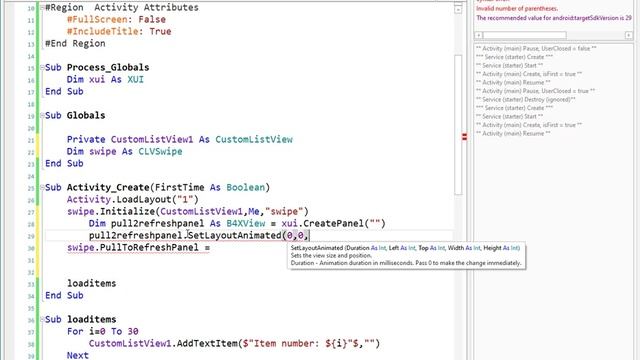Place cursor in 'pull2refreshpanel.SetLayoutAnimated(0,0,' line
This screenshot has height=360, width=640.
(x=199, y=236)
